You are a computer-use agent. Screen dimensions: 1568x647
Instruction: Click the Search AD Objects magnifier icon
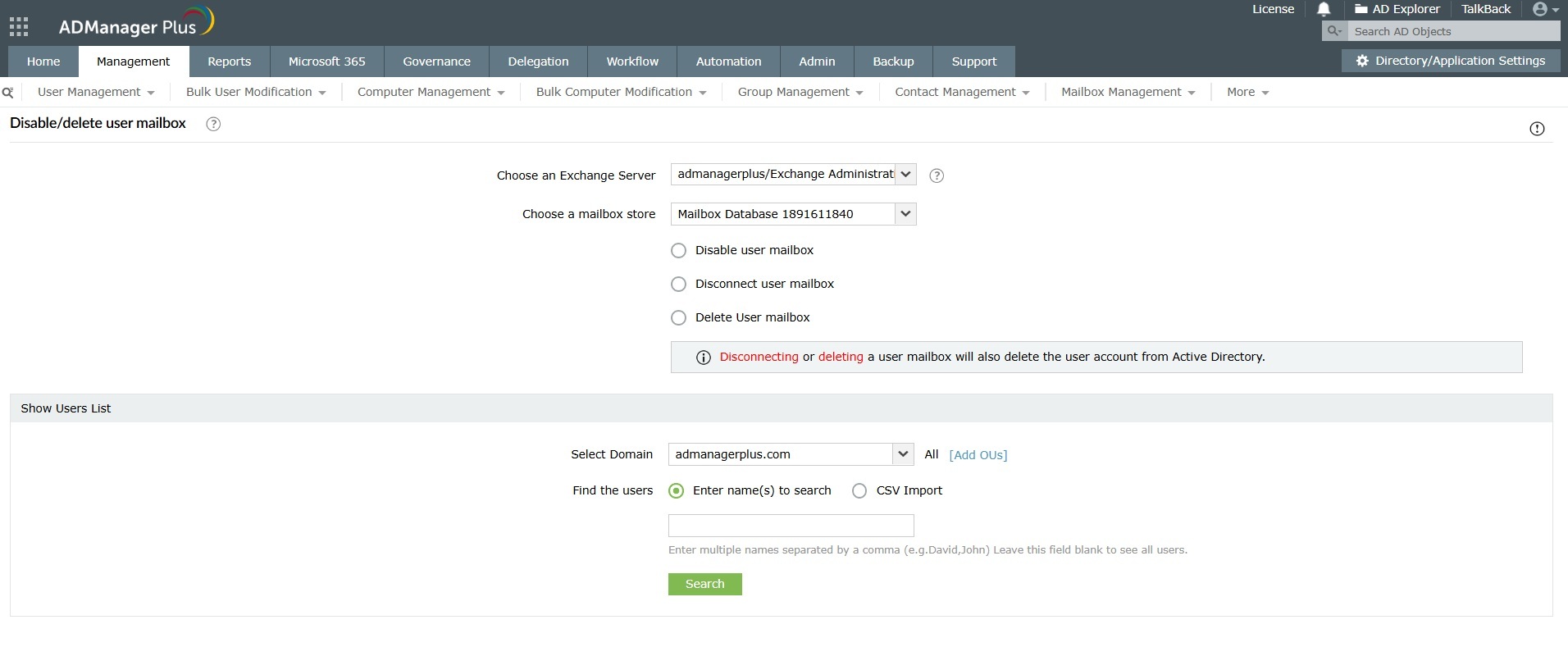1334,31
